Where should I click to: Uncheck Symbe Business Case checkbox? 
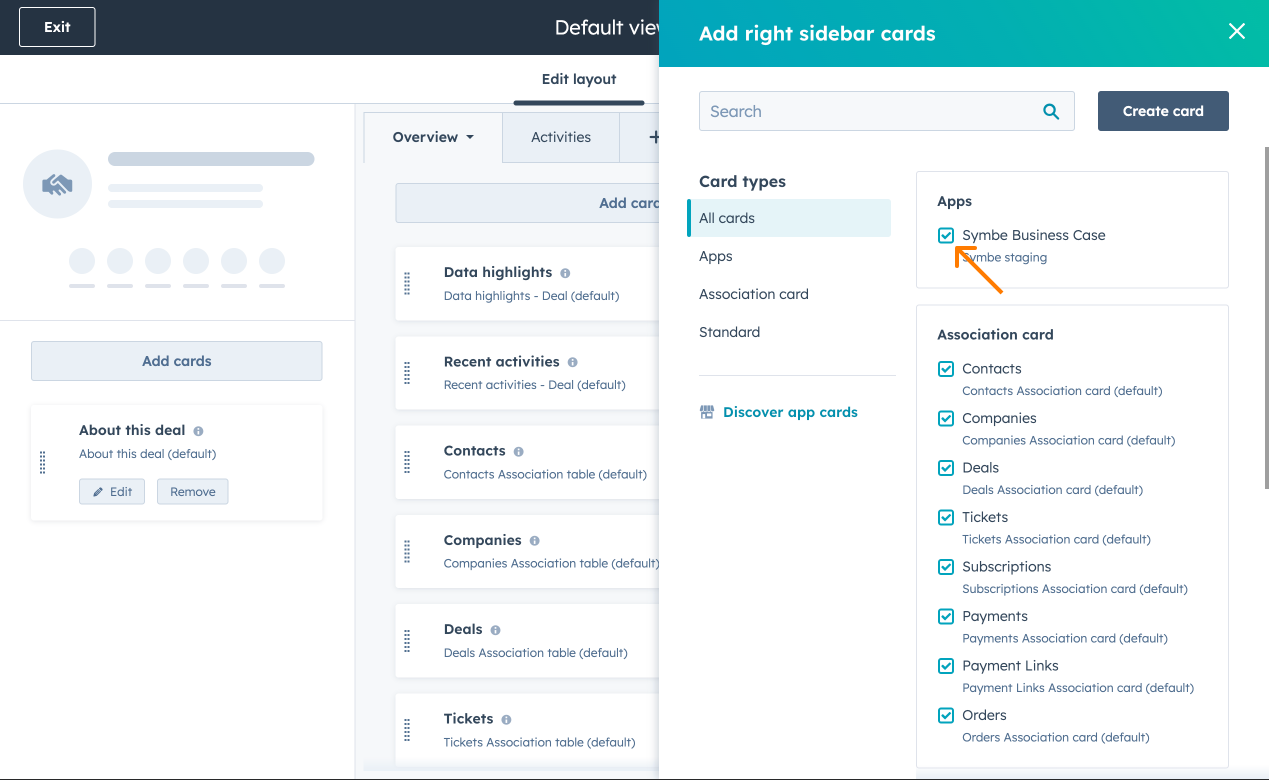coord(946,236)
